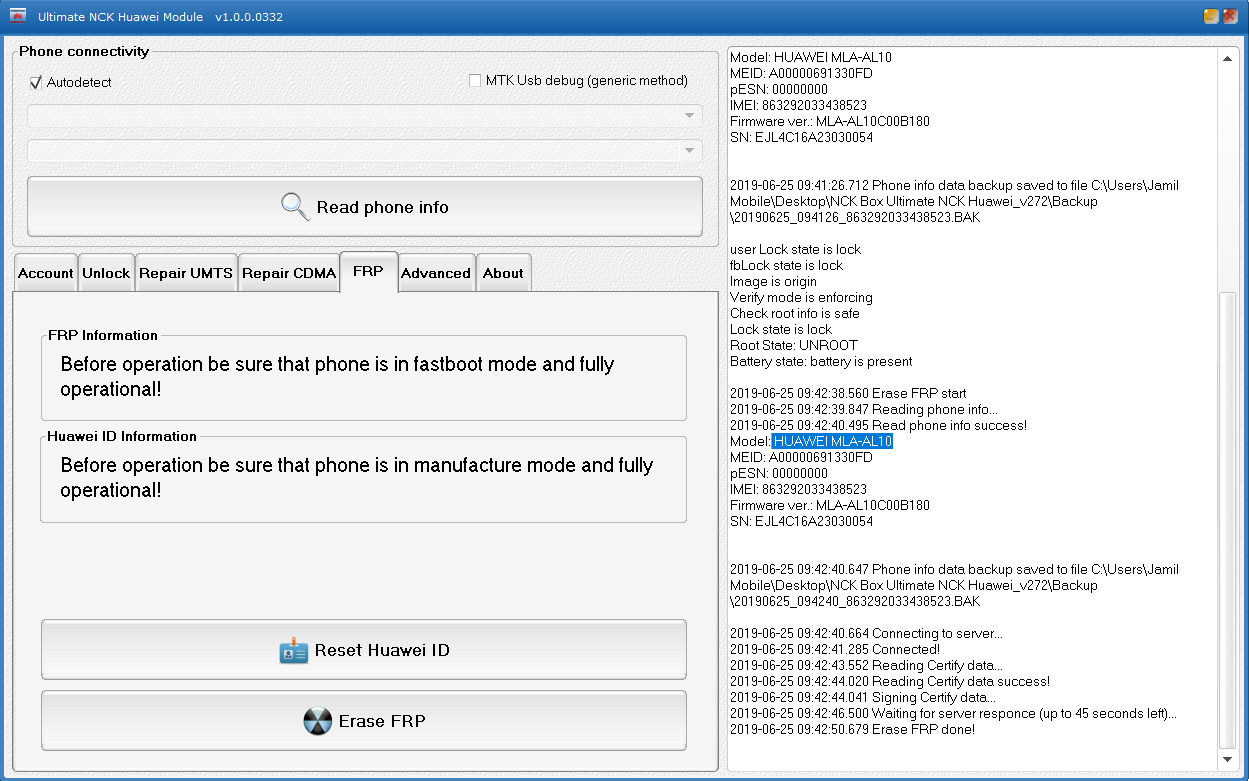
Task: Toggle the Autodetect checkbox
Action: tap(37, 82)
